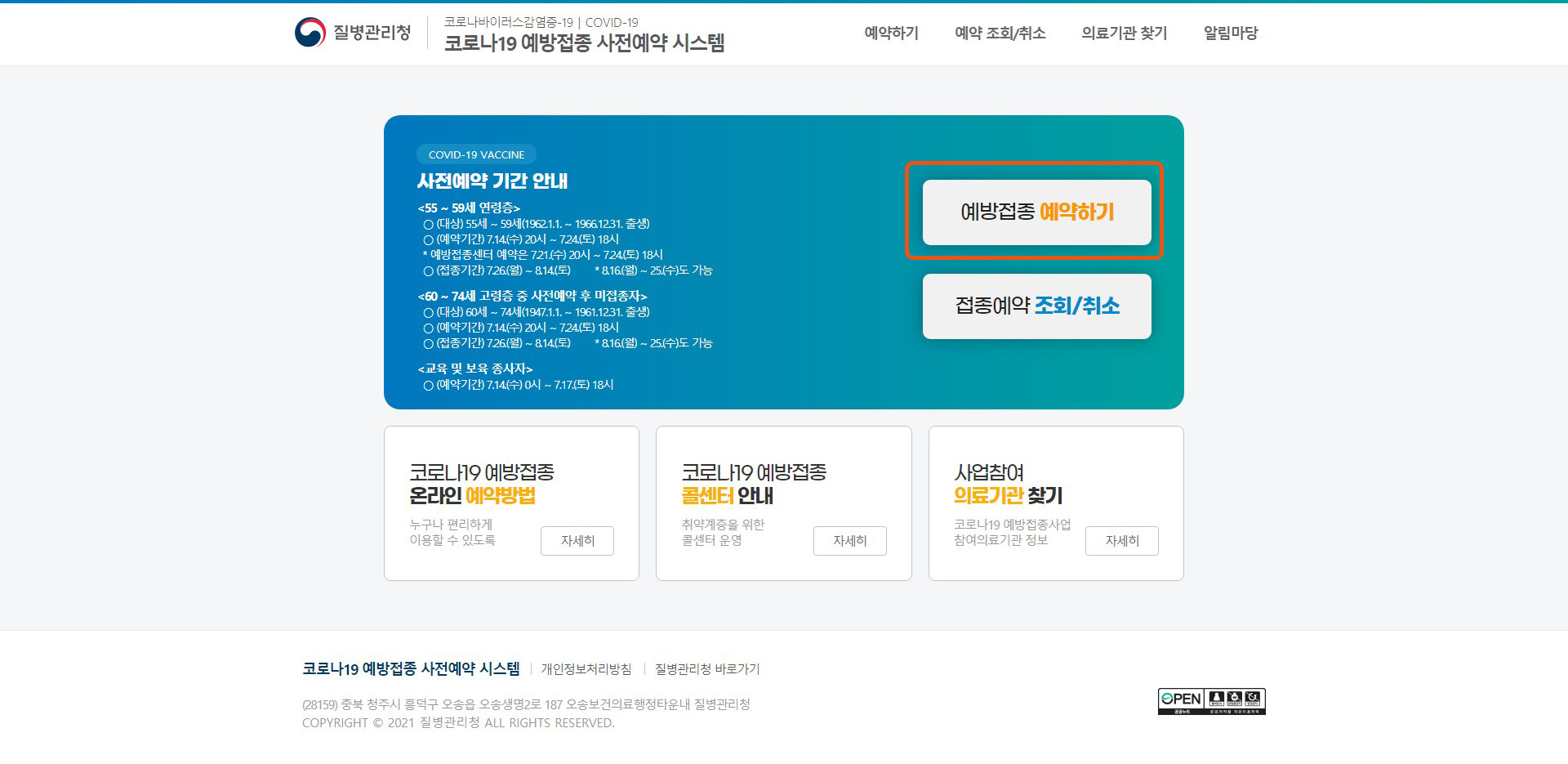Screen dimensions: 1568x764
Task: Click 자세히 under 의료기관 찾기 card
Action: tap(1122, 541)
